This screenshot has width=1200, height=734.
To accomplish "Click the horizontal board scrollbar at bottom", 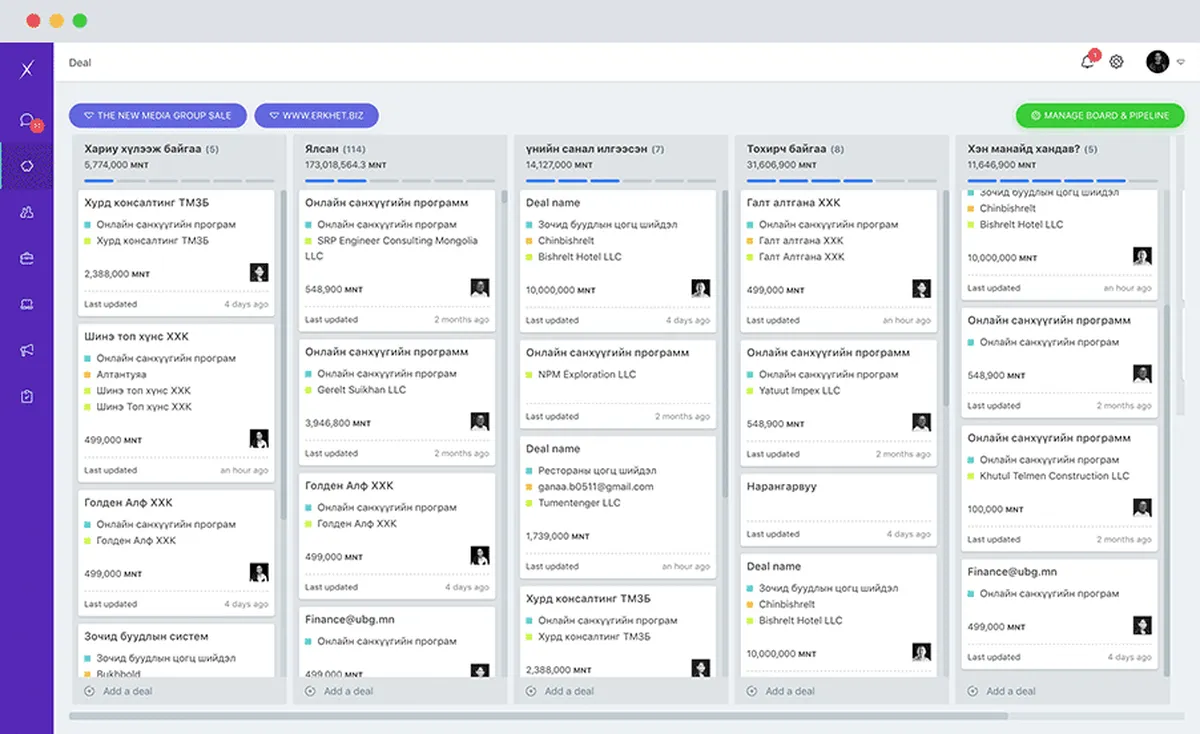I will [x=538, y=716].
